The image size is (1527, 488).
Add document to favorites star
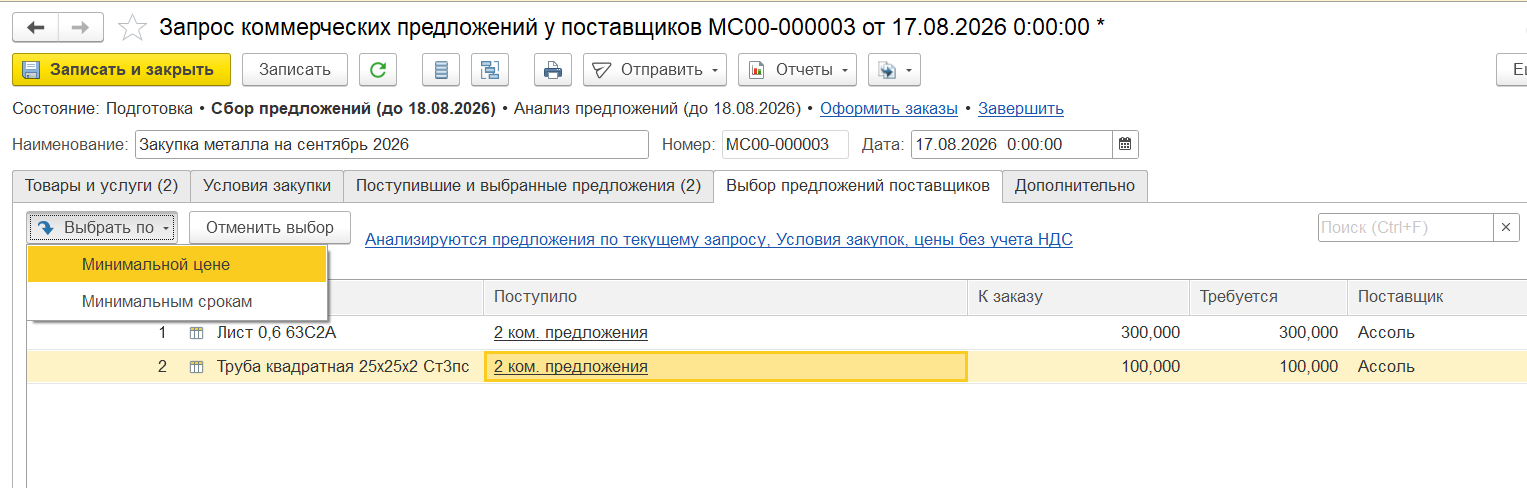click(133, 26)
